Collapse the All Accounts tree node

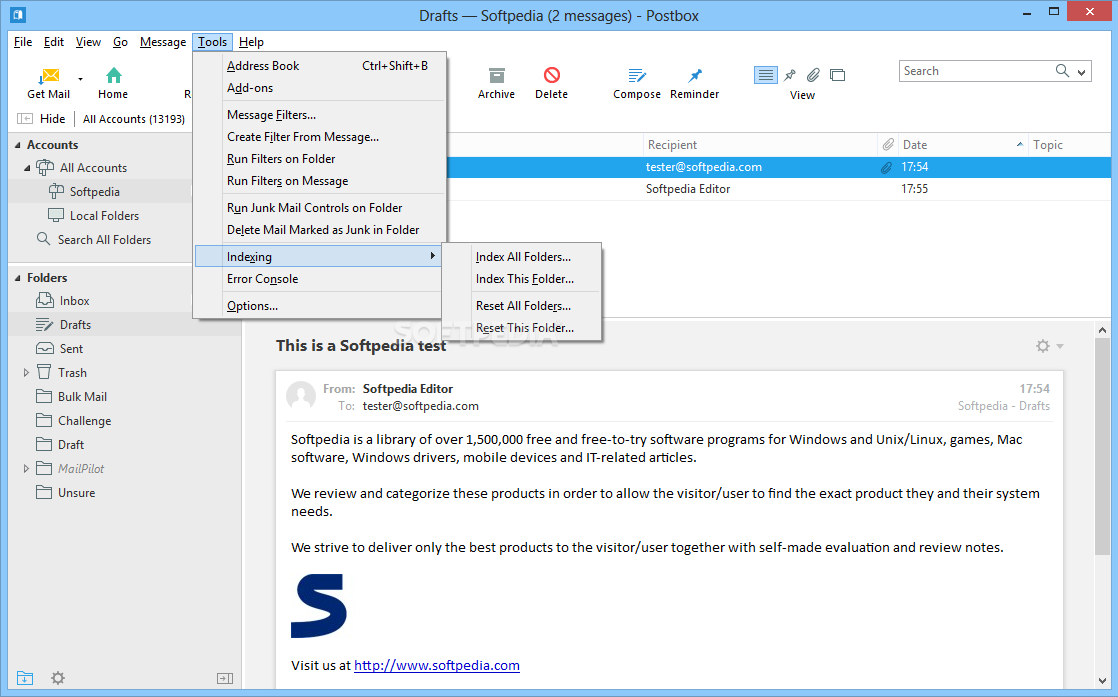27,168
